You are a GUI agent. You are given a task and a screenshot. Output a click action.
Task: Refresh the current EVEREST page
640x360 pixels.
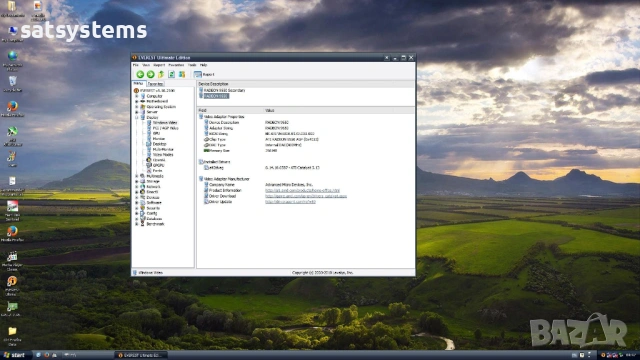click(x=171, y=74)
